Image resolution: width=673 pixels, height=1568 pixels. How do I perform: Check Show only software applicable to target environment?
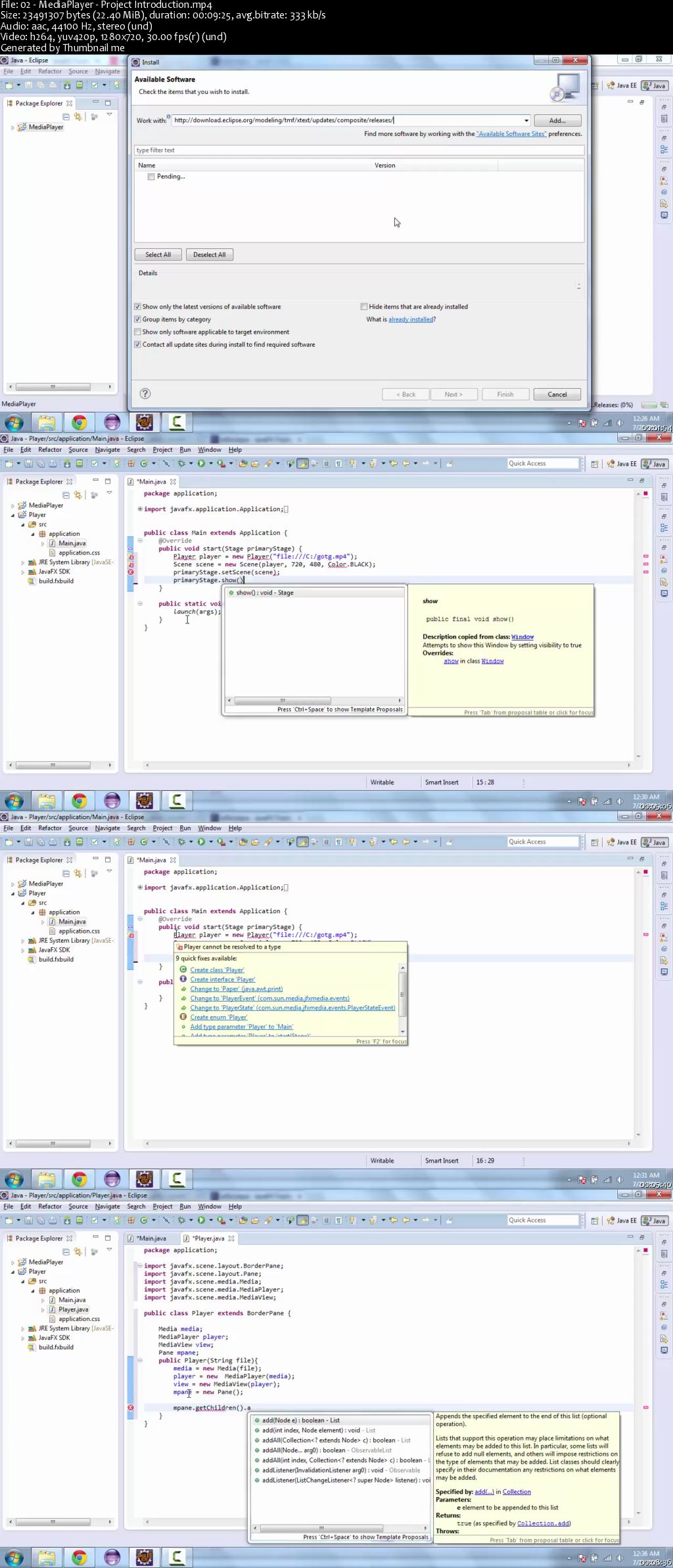click(x=137, y=332)
